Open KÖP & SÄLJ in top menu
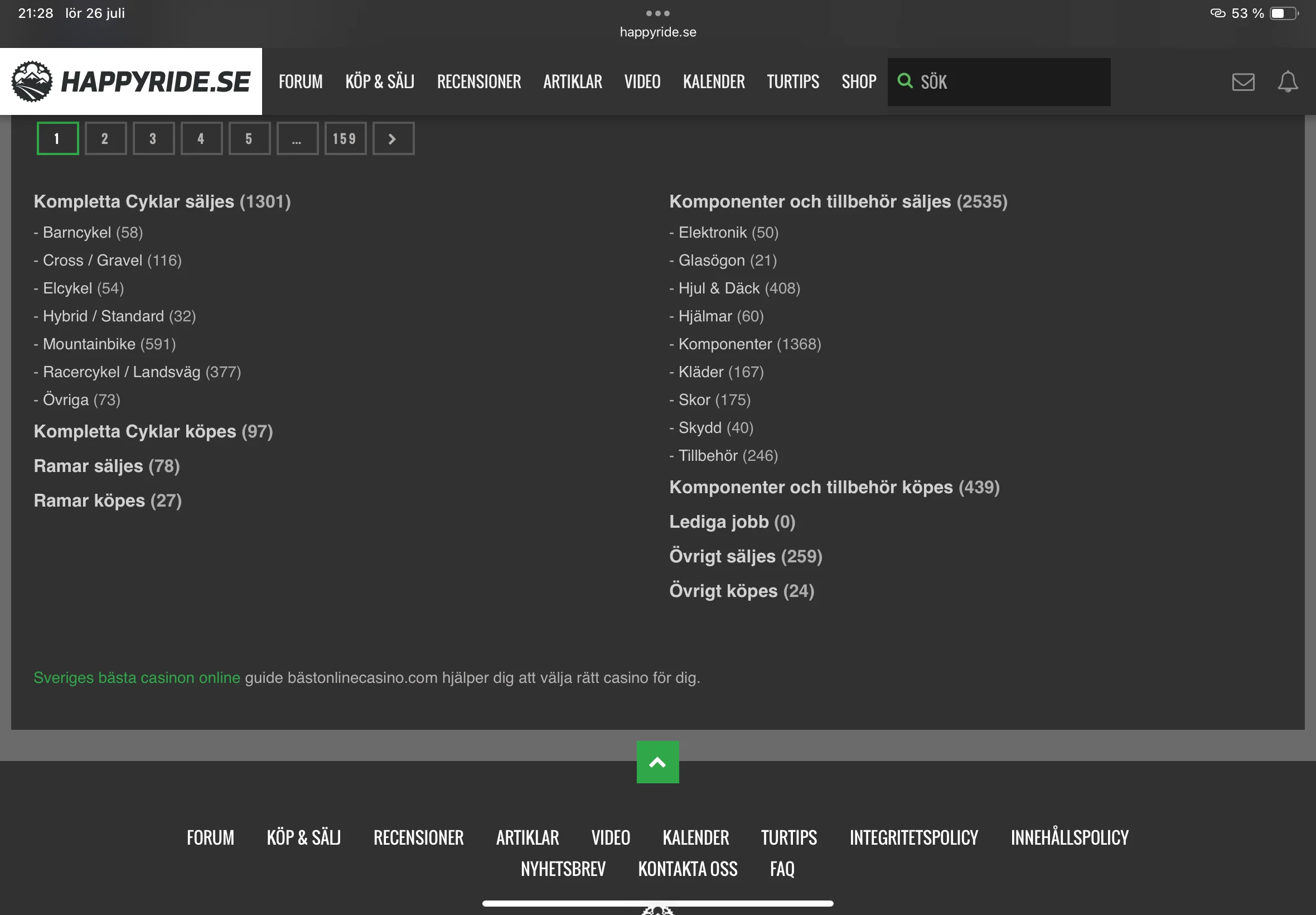 pos(379,82)
